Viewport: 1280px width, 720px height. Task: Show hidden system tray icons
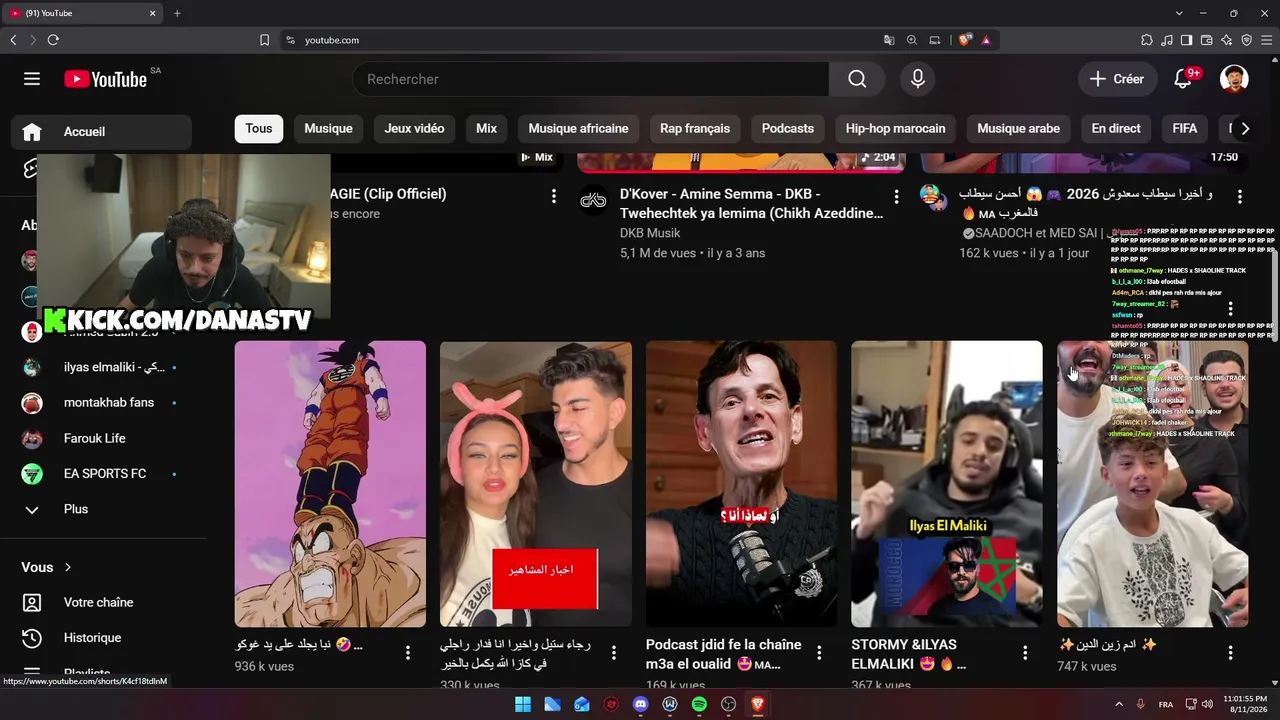click(x=1119, y=704)
